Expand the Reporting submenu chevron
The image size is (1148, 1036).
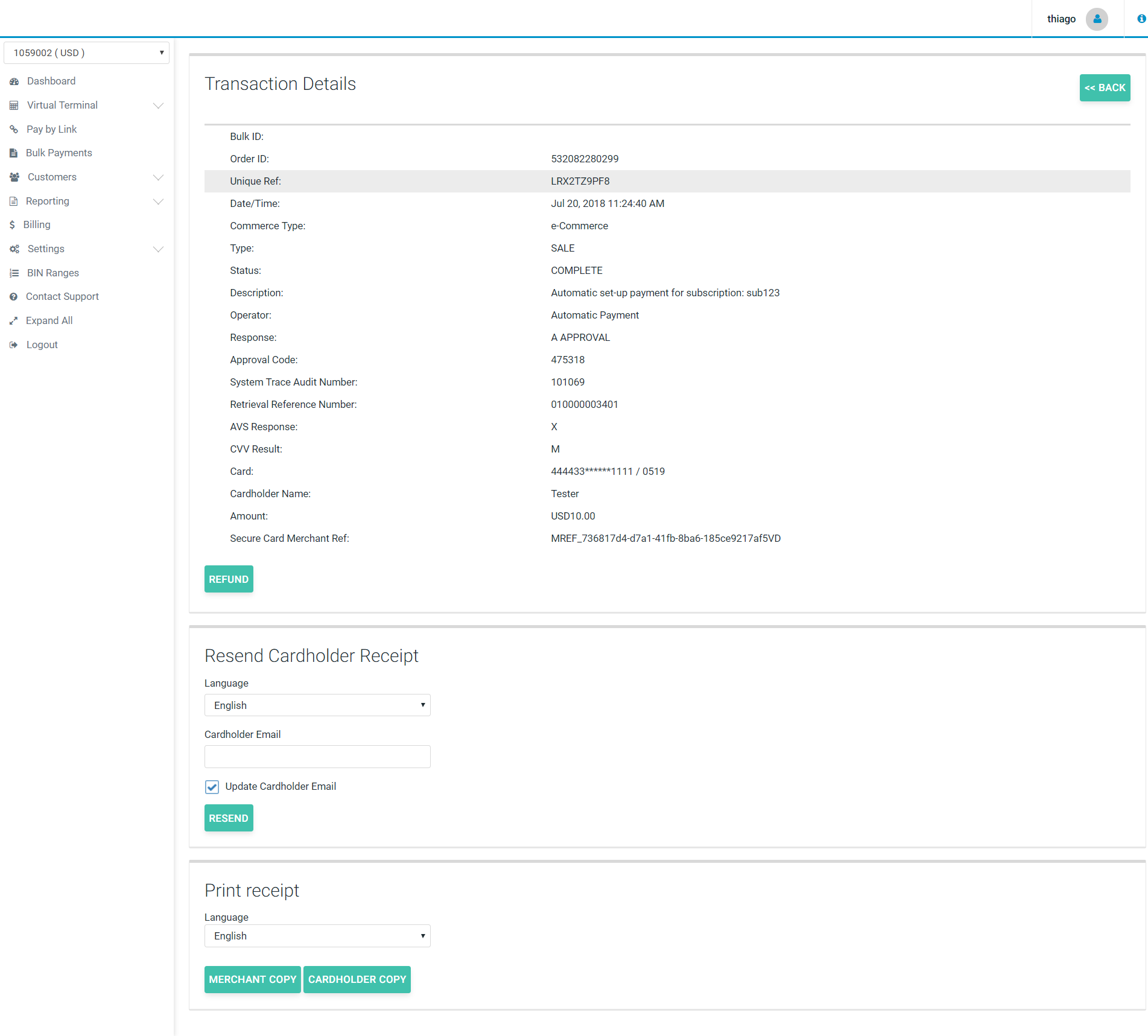click(158, 202)
